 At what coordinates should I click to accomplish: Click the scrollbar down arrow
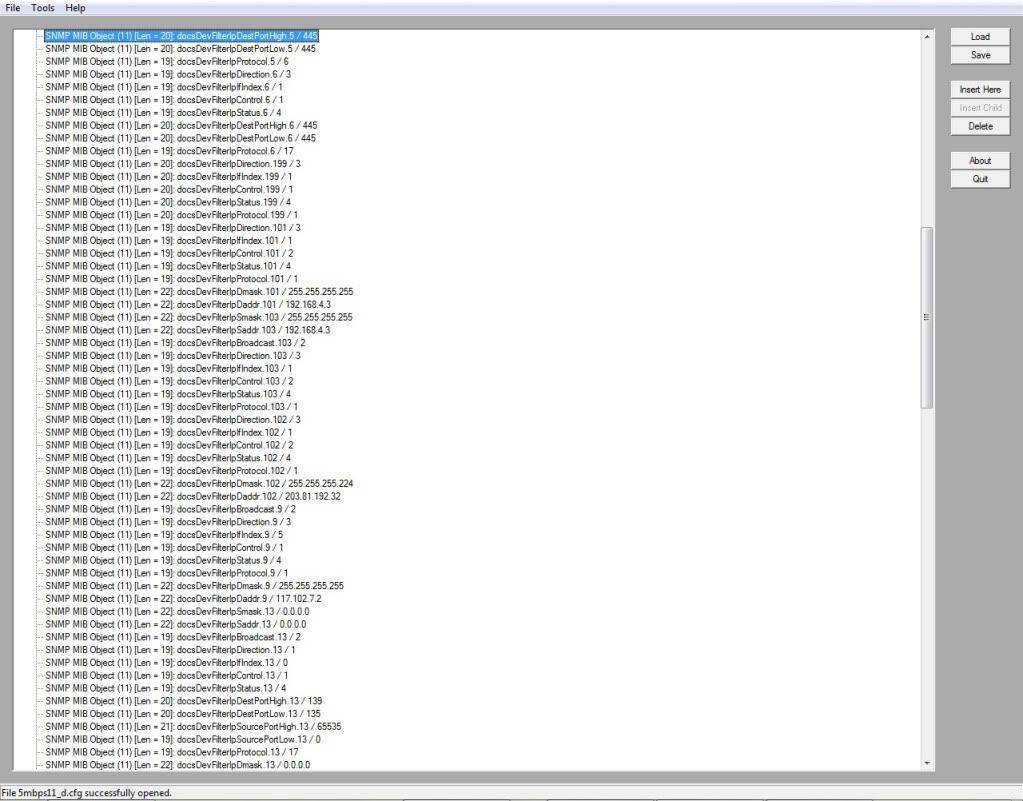click(926, 763)
